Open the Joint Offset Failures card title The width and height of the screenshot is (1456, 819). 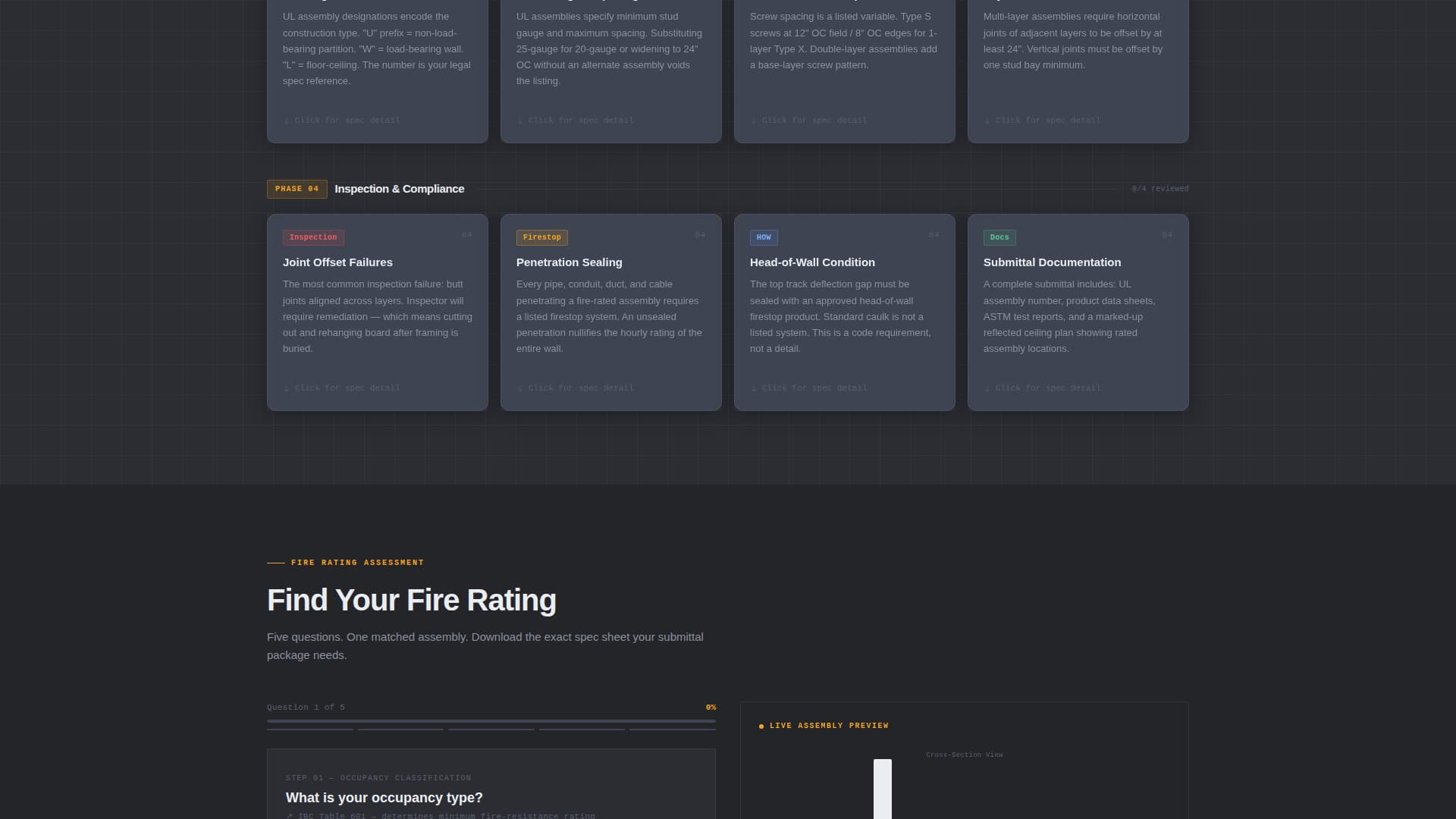coord(337,262)
